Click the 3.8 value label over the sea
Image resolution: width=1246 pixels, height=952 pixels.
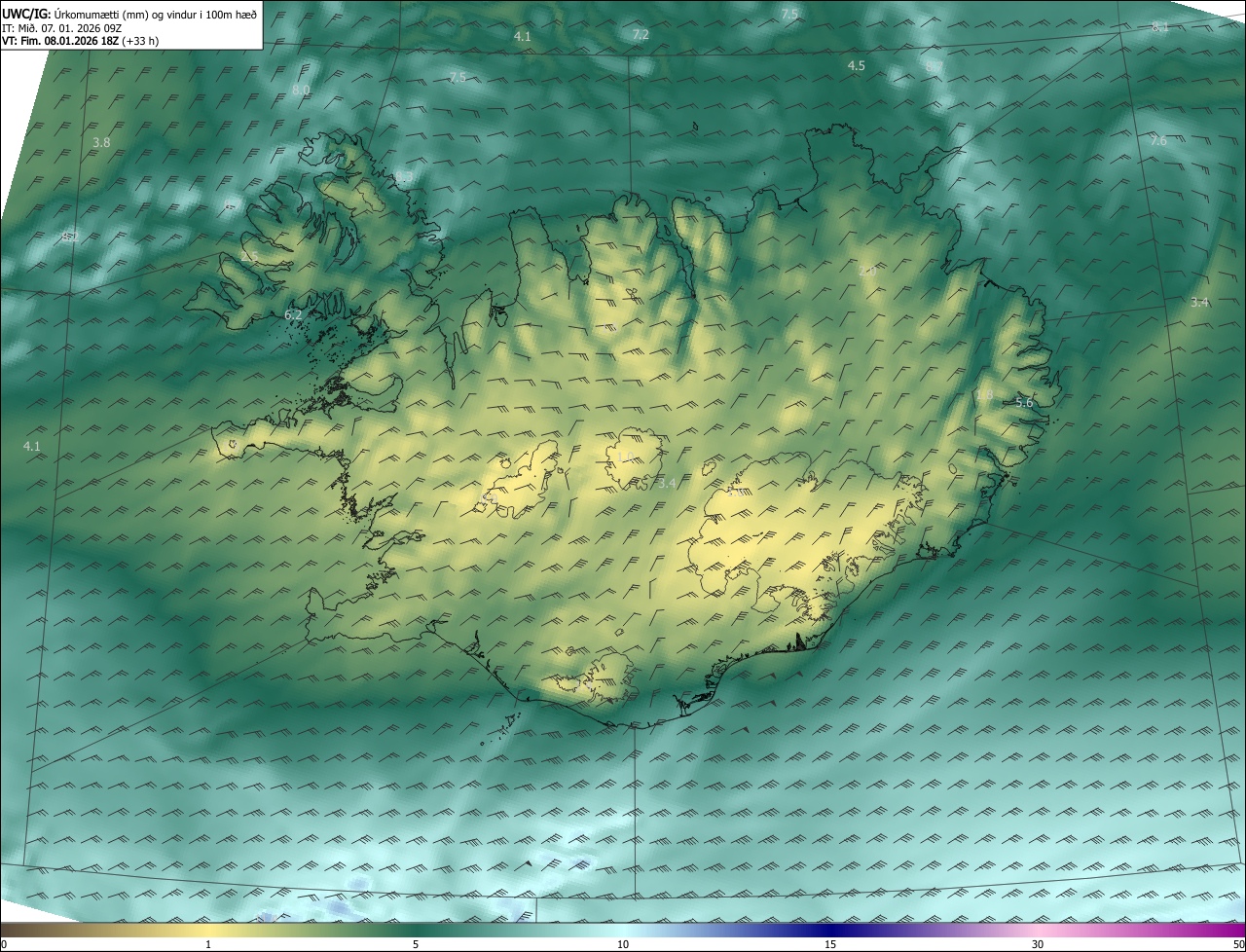[x=101, y=143]
